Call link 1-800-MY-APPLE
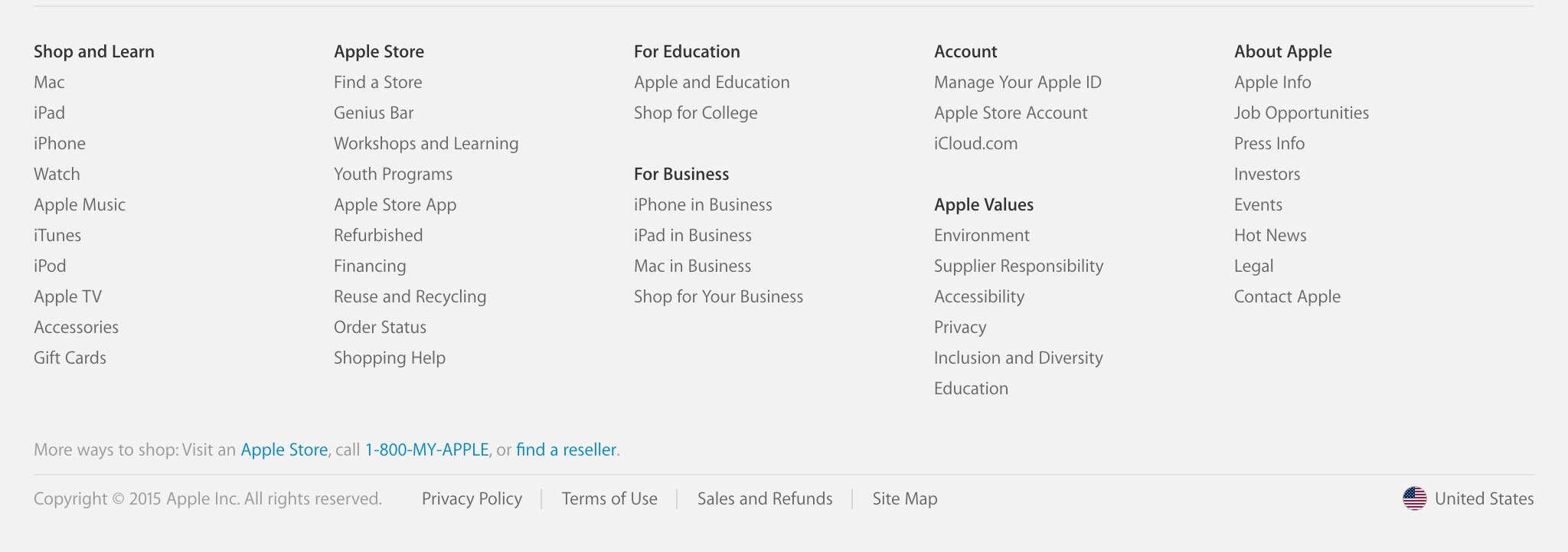Image resolution: width=1568 pixels, height=552 pixels. [x=427, y=450]
